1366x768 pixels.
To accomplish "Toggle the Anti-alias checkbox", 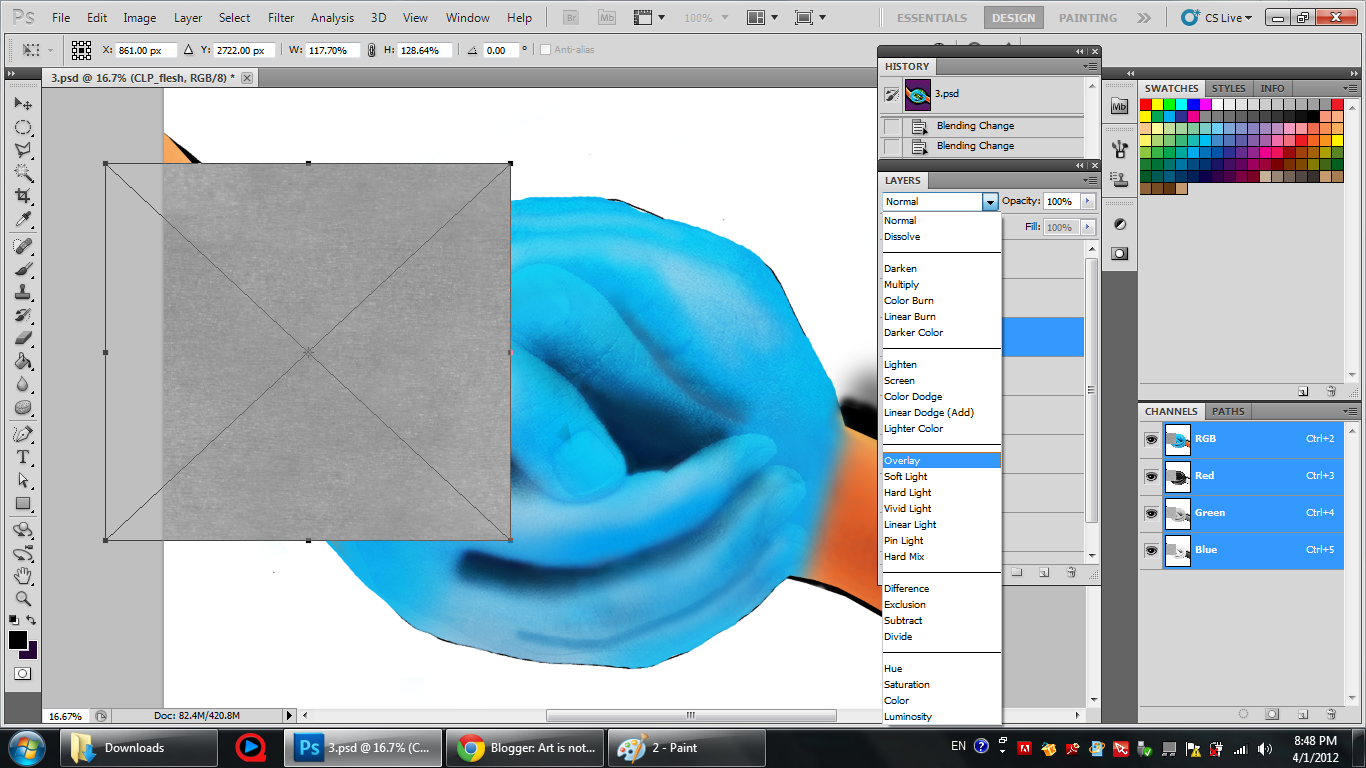I will click(545, 50).
